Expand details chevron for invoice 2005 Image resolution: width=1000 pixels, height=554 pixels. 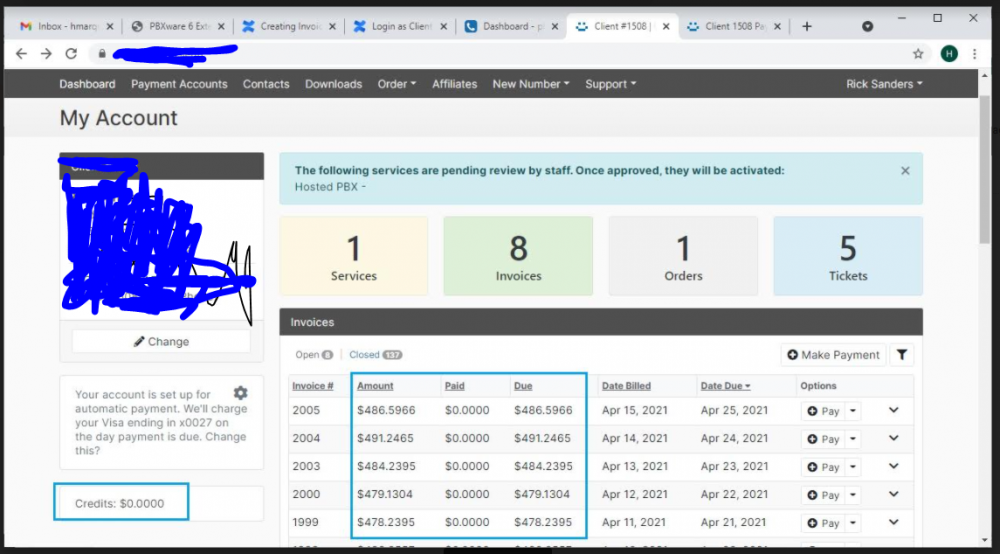[x=893, y=410]
